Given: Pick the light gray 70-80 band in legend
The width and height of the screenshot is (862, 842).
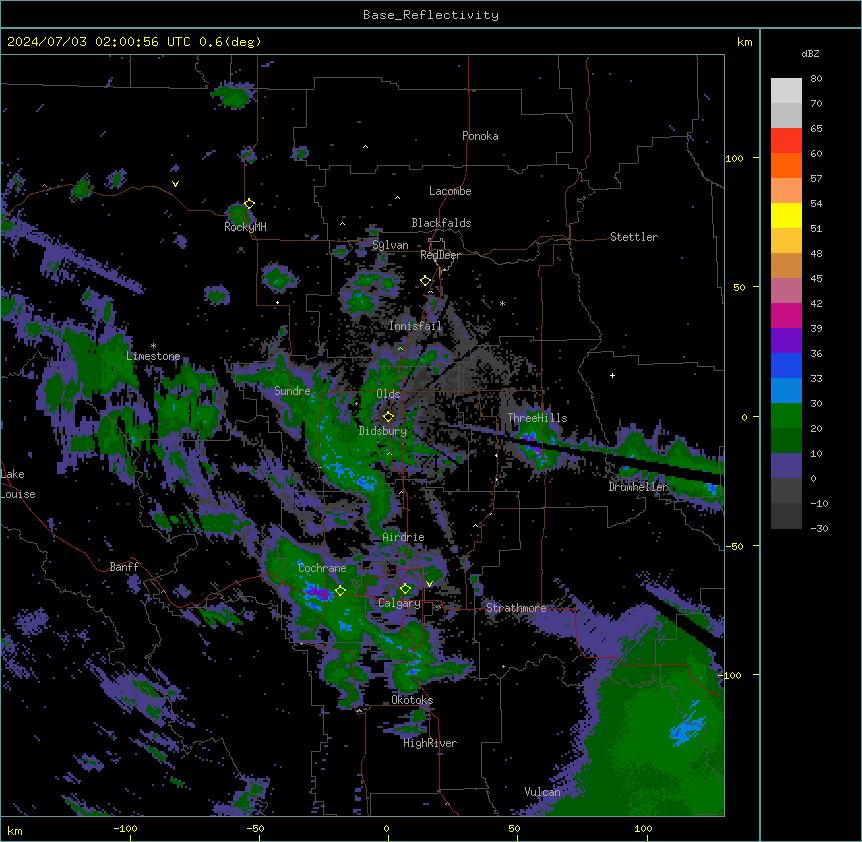Looking at the screenshot, I should [x=786, y=91].
